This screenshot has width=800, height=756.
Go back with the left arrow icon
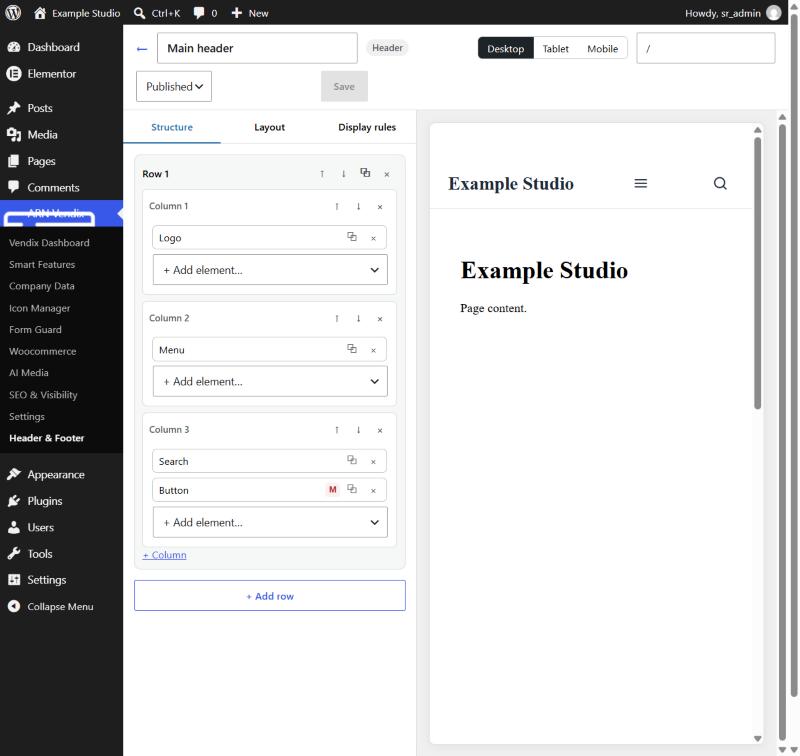(142, 49)
